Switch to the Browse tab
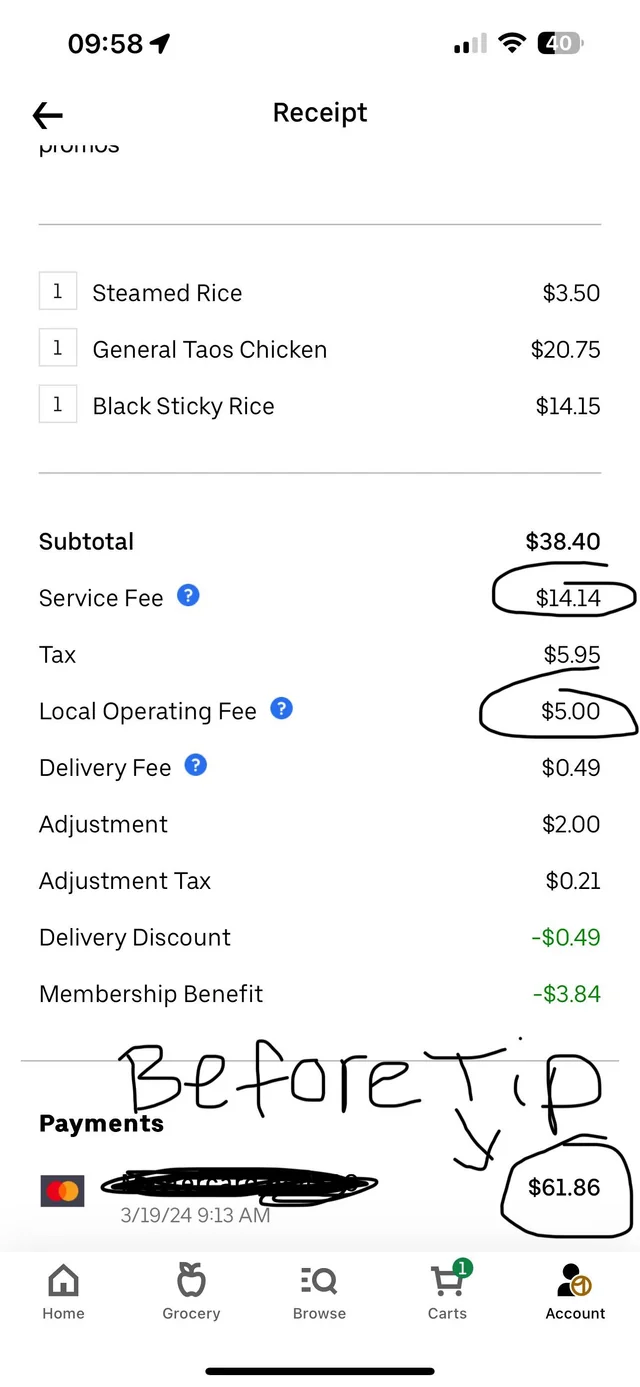This screenshot has width=640, height=1387. [x=319, y=1292]
